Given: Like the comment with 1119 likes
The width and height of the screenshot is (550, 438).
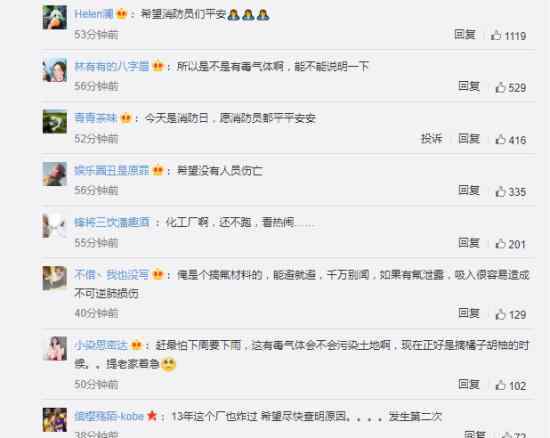Looking at the screenshot, I should 496,35.
